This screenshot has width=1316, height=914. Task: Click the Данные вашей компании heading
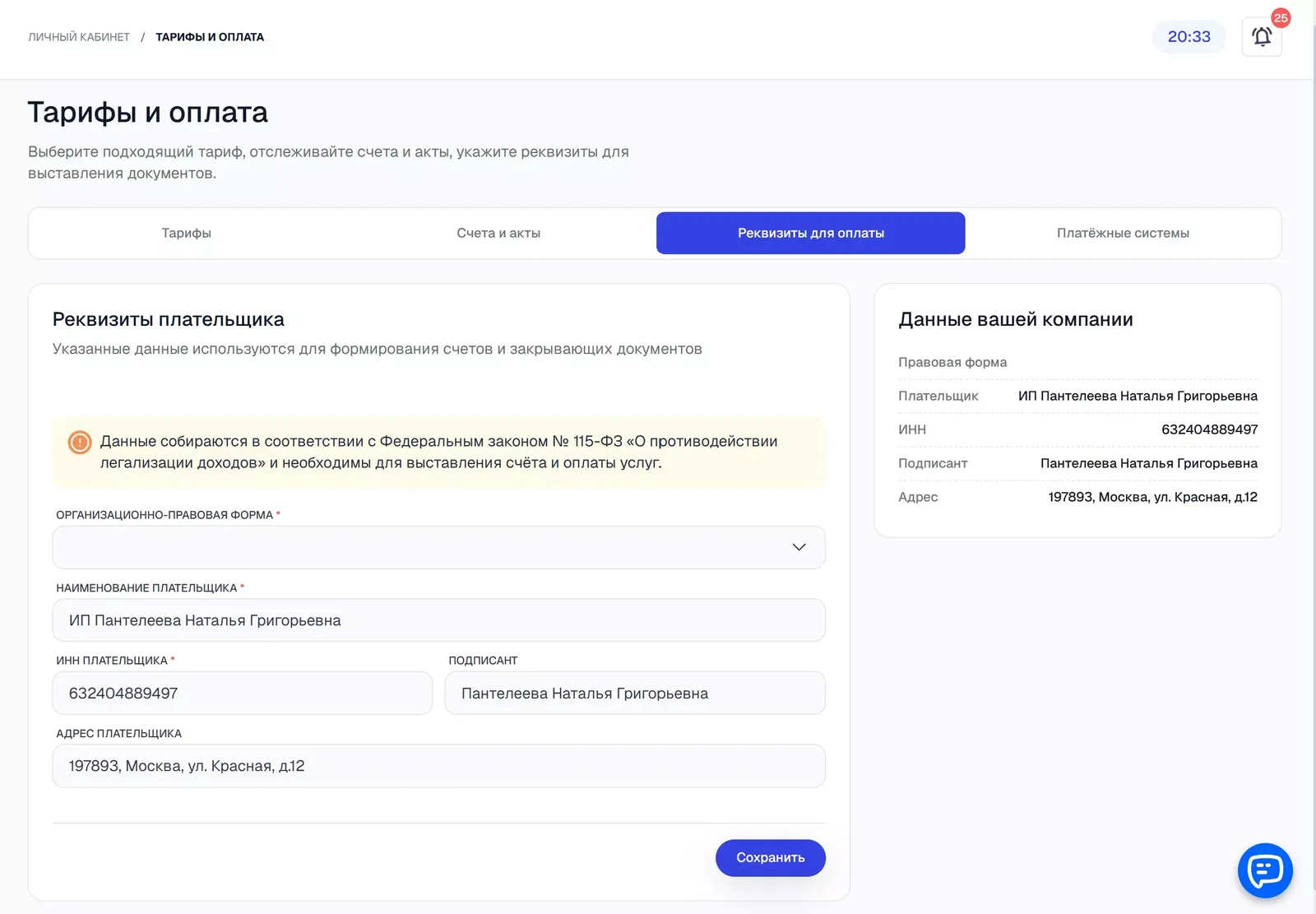[1016, 319]
